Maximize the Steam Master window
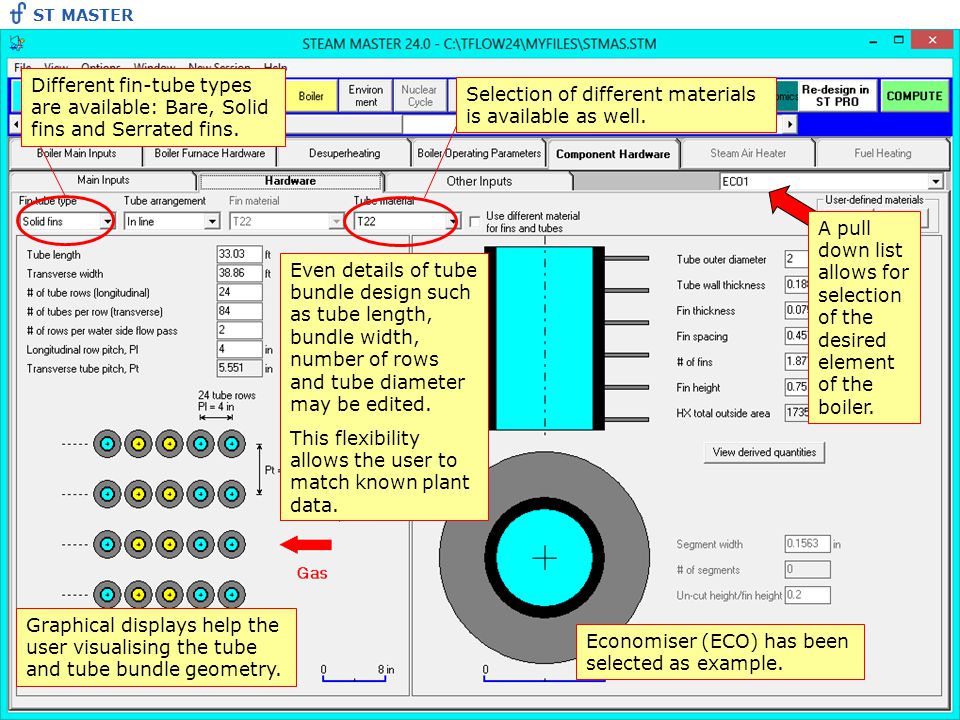This screenshot has width=960, height=720. (x=898, y=40)
